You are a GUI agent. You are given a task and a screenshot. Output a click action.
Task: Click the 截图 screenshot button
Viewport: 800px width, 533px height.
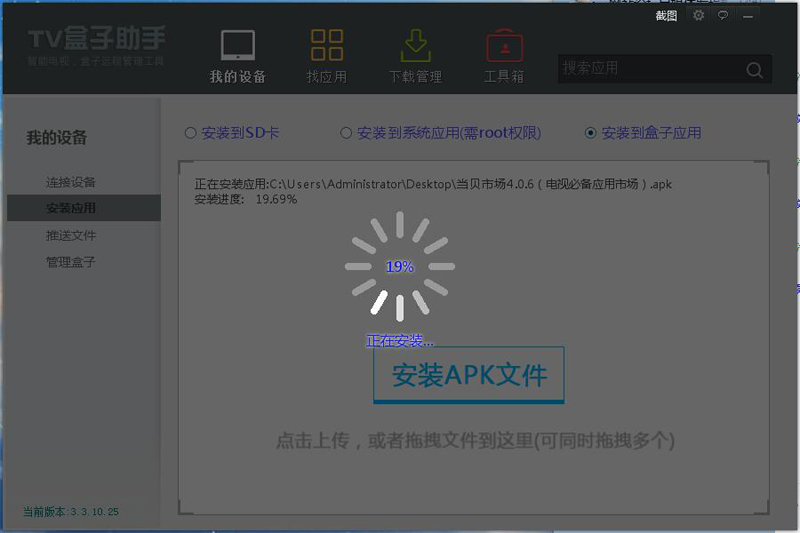point(666,16)
